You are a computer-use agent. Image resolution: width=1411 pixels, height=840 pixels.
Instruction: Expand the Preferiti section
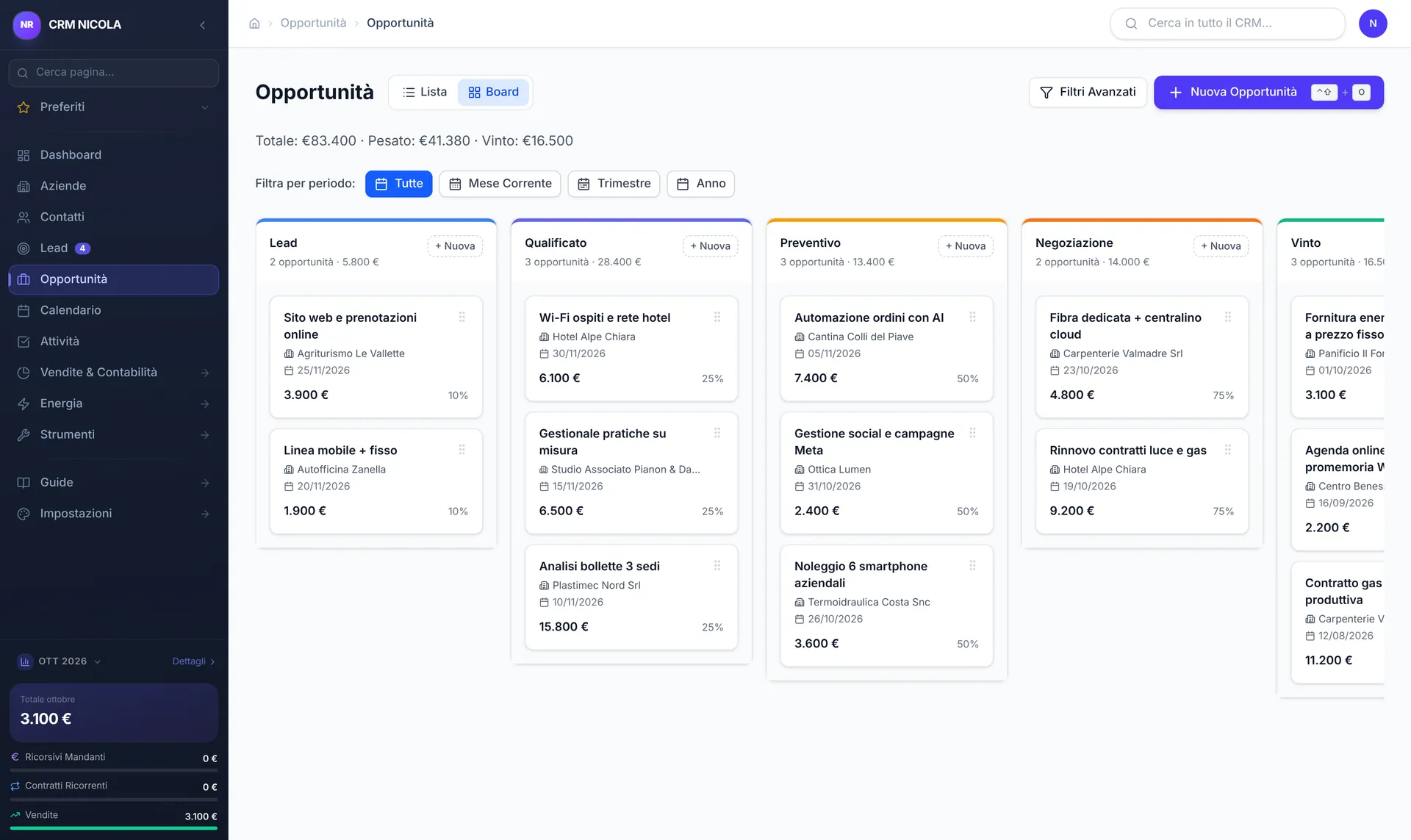114,107
